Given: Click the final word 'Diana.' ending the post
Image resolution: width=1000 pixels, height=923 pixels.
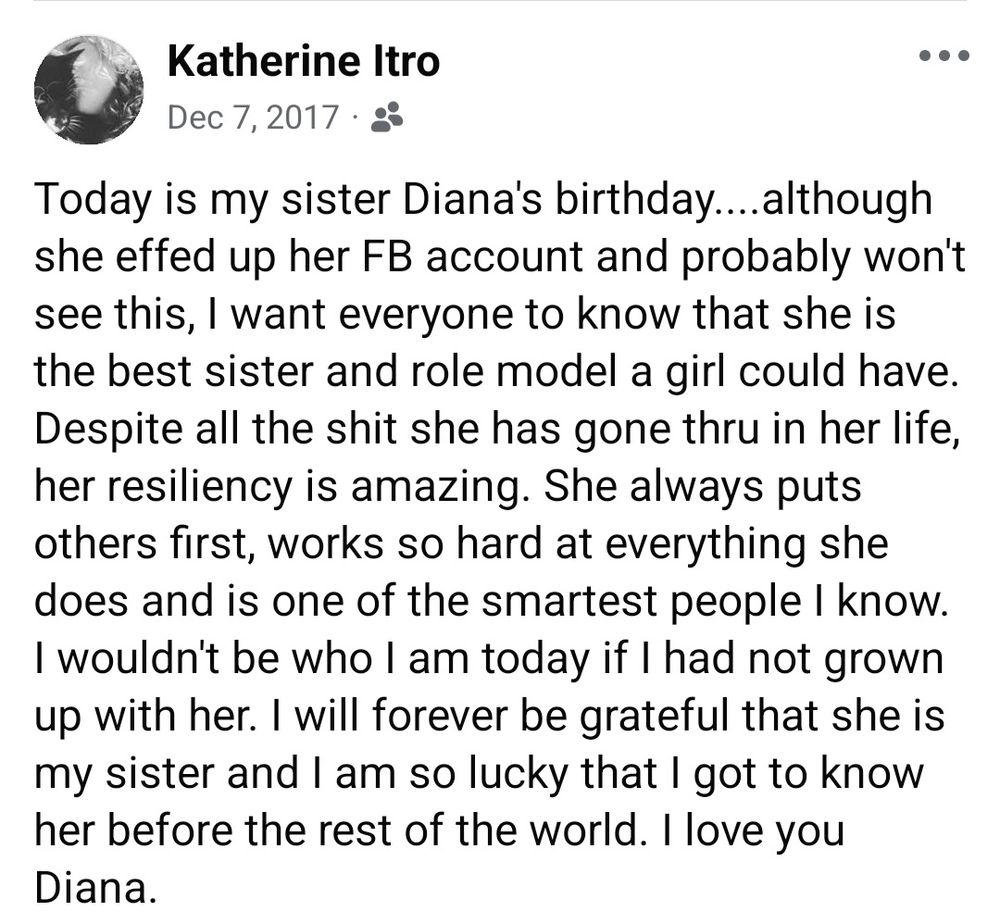Looking at the screenshot, I should (95, 888).
